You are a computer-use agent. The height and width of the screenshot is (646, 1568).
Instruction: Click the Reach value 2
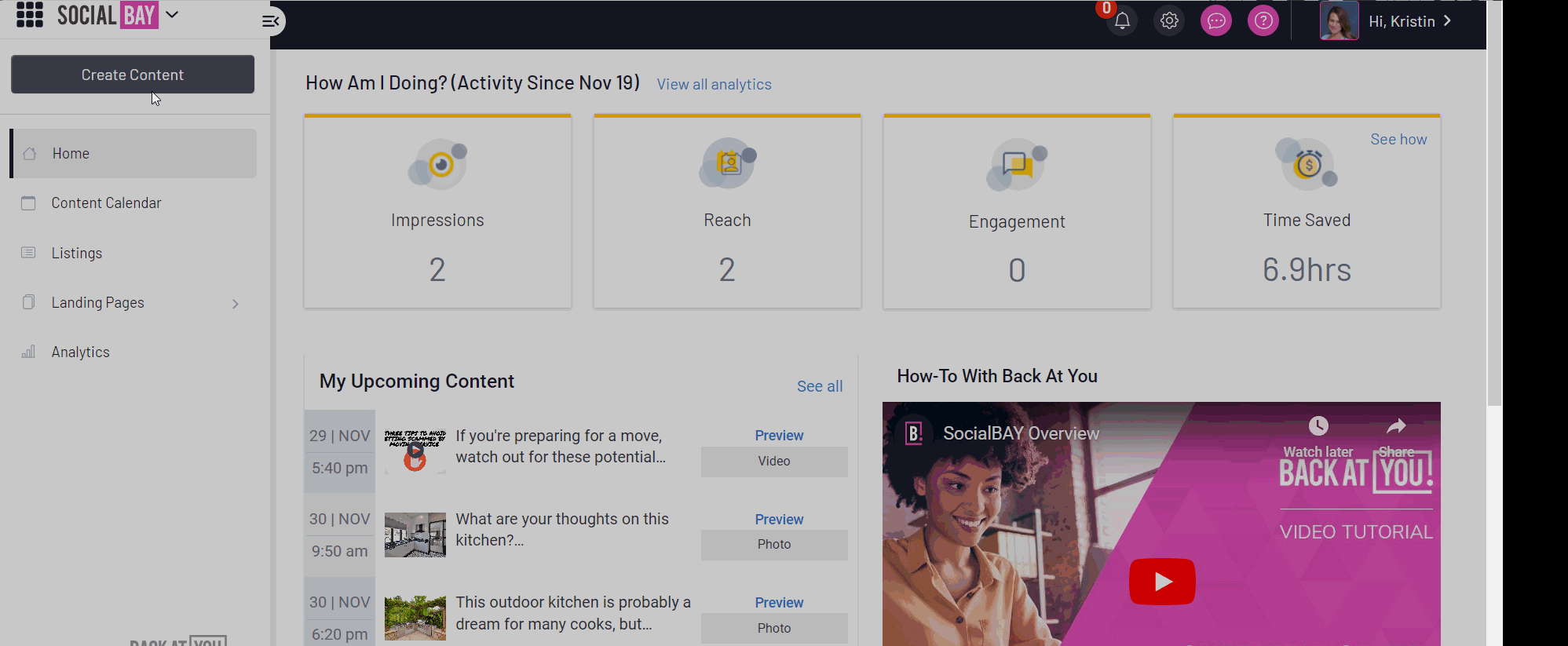point(727,270)
